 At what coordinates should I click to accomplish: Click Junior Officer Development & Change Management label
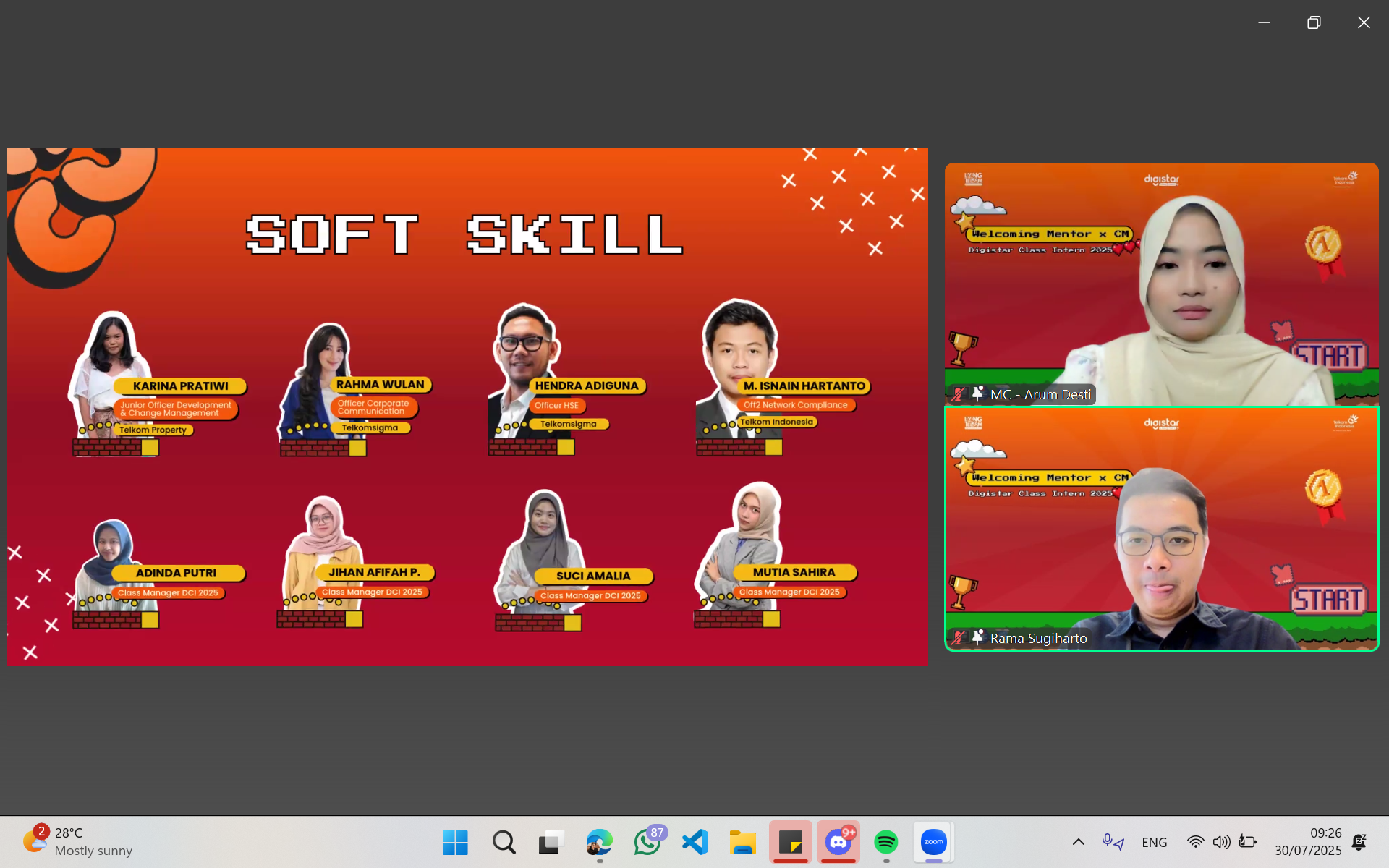(176, 409)
